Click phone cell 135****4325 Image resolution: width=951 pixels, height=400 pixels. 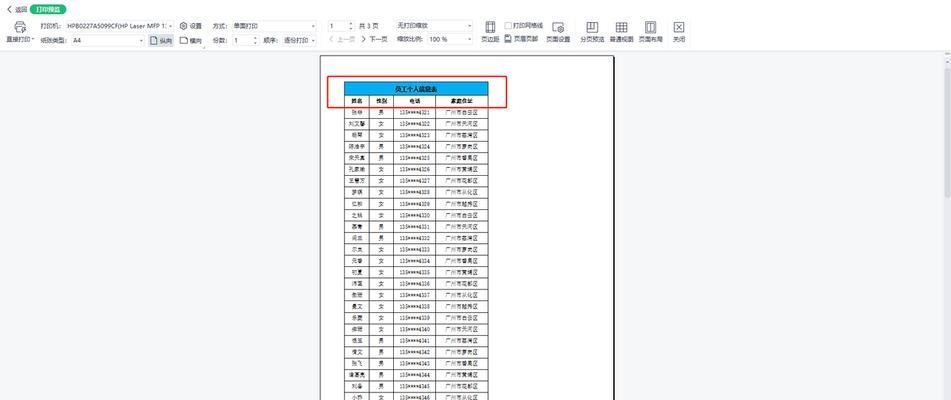(414, 158)
